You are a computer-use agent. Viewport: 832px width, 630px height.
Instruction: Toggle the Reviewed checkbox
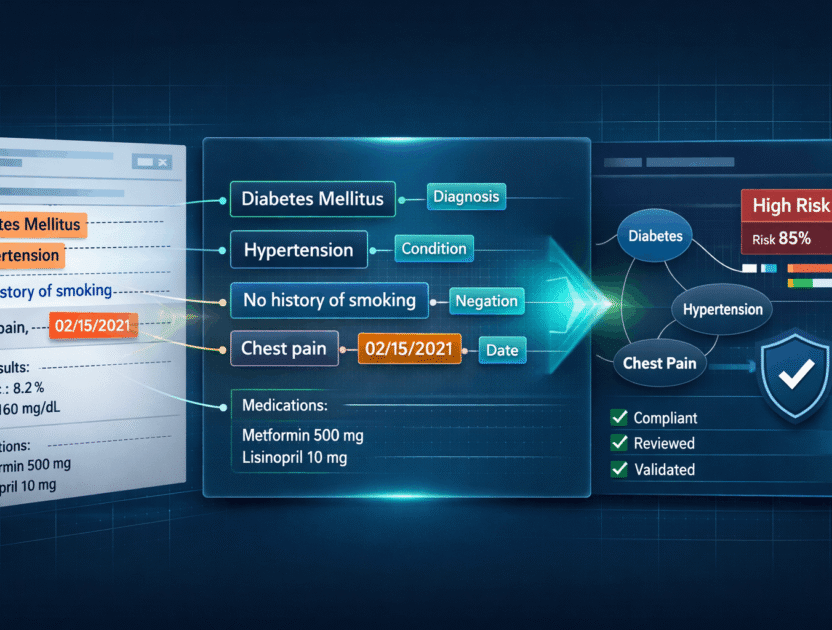[619, 443]
